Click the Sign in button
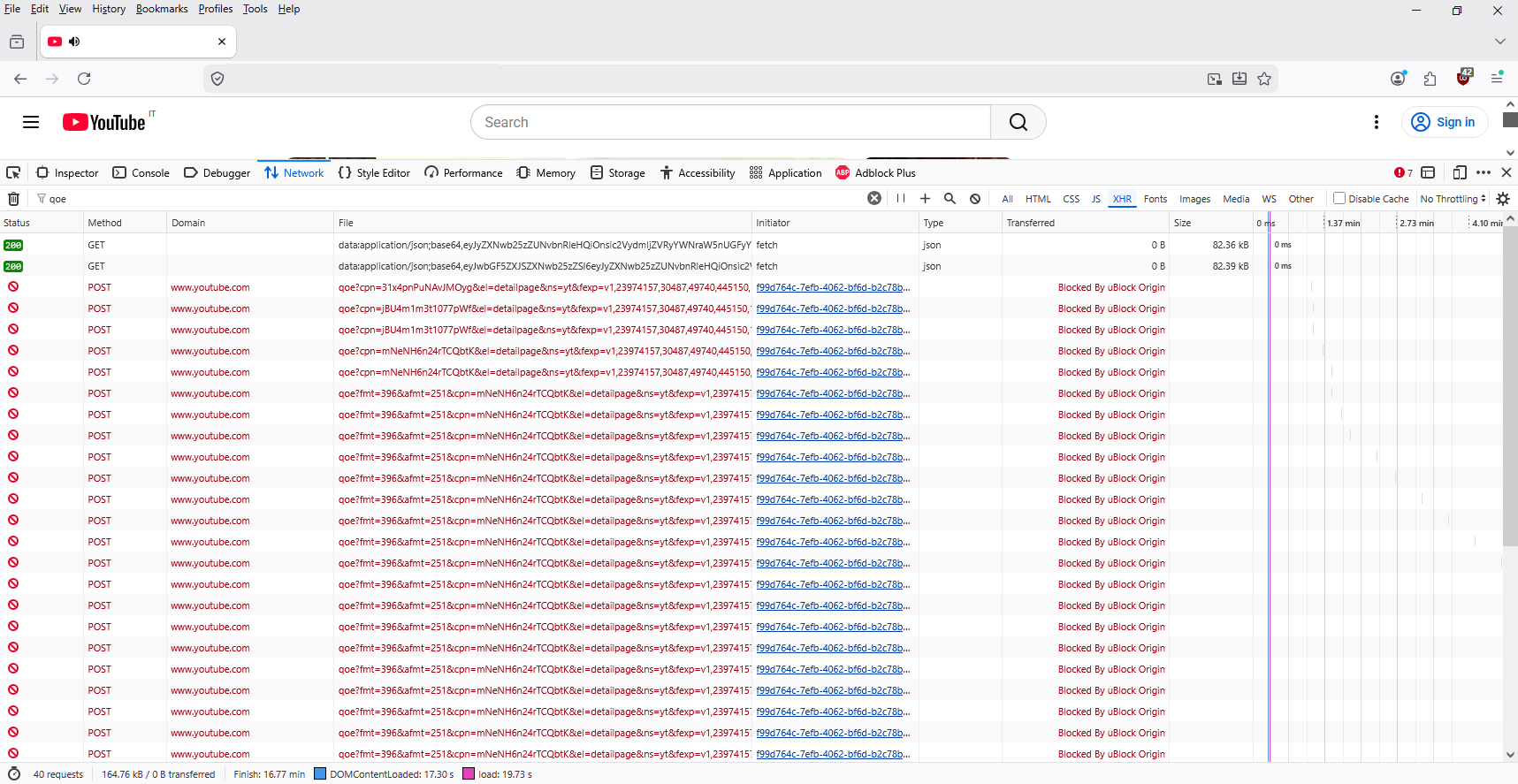Image resolution: width=1518 pixels, height=784 pixels. click(x=1445, y=122)
